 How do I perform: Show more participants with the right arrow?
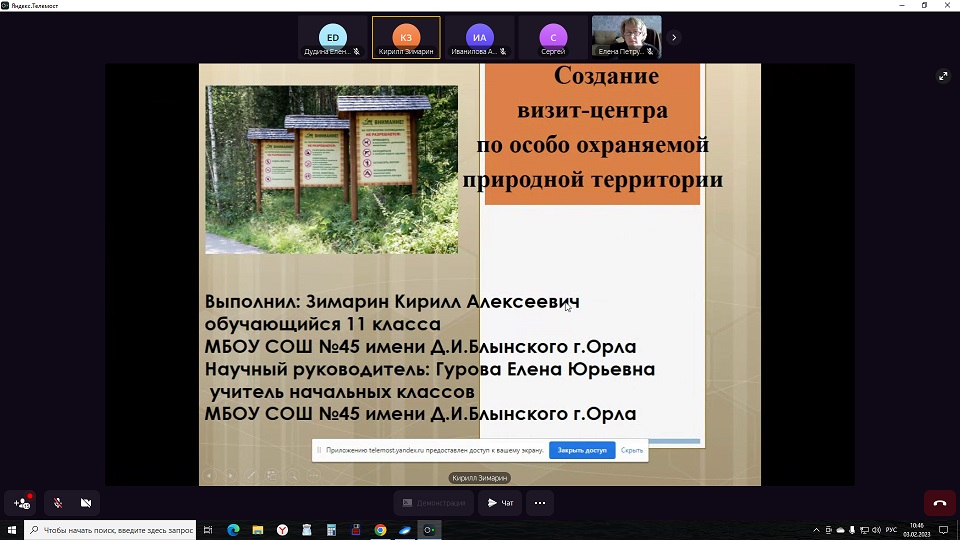click(674, 37)
